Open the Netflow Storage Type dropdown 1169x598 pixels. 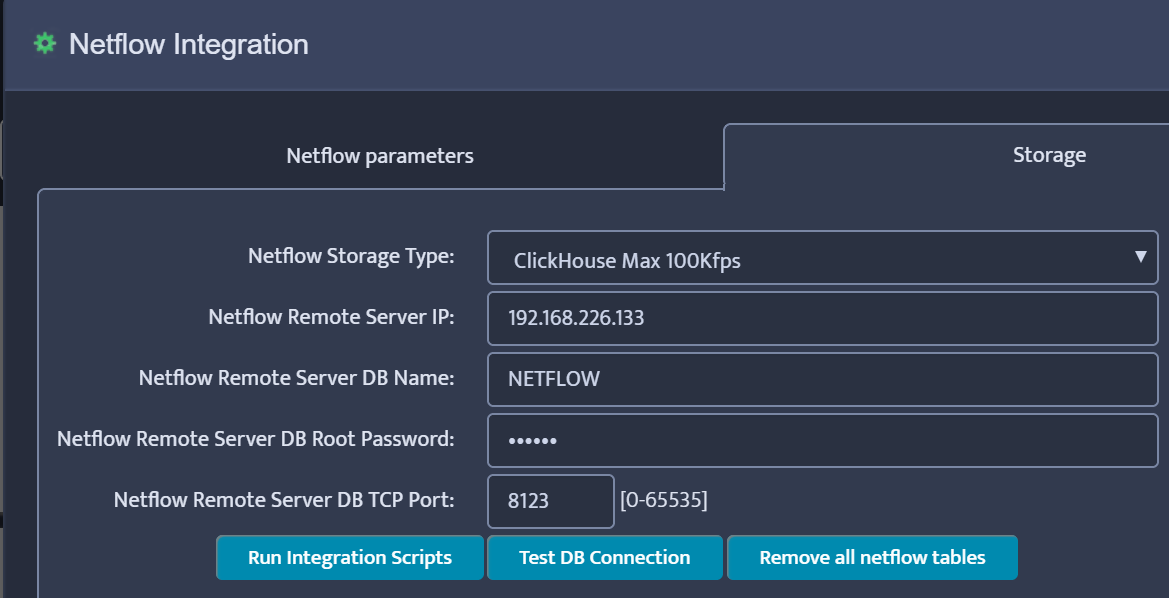click(822, 257)
